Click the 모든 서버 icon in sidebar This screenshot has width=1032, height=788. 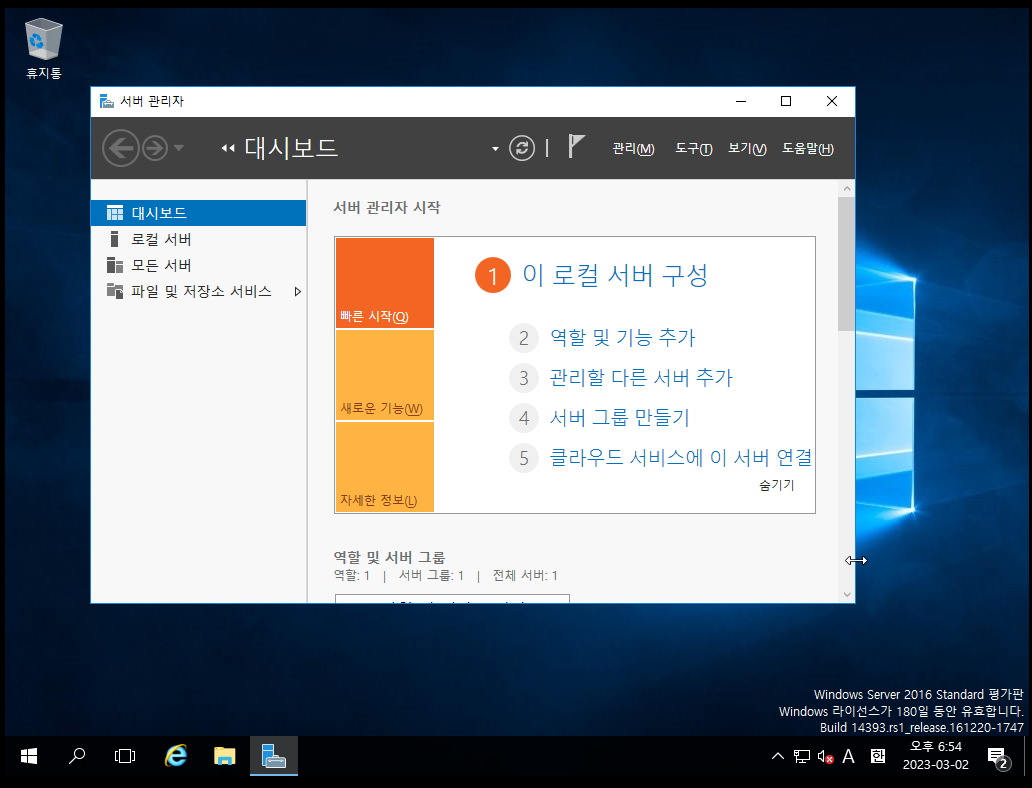pyautogui.click(x=115, y=265)
